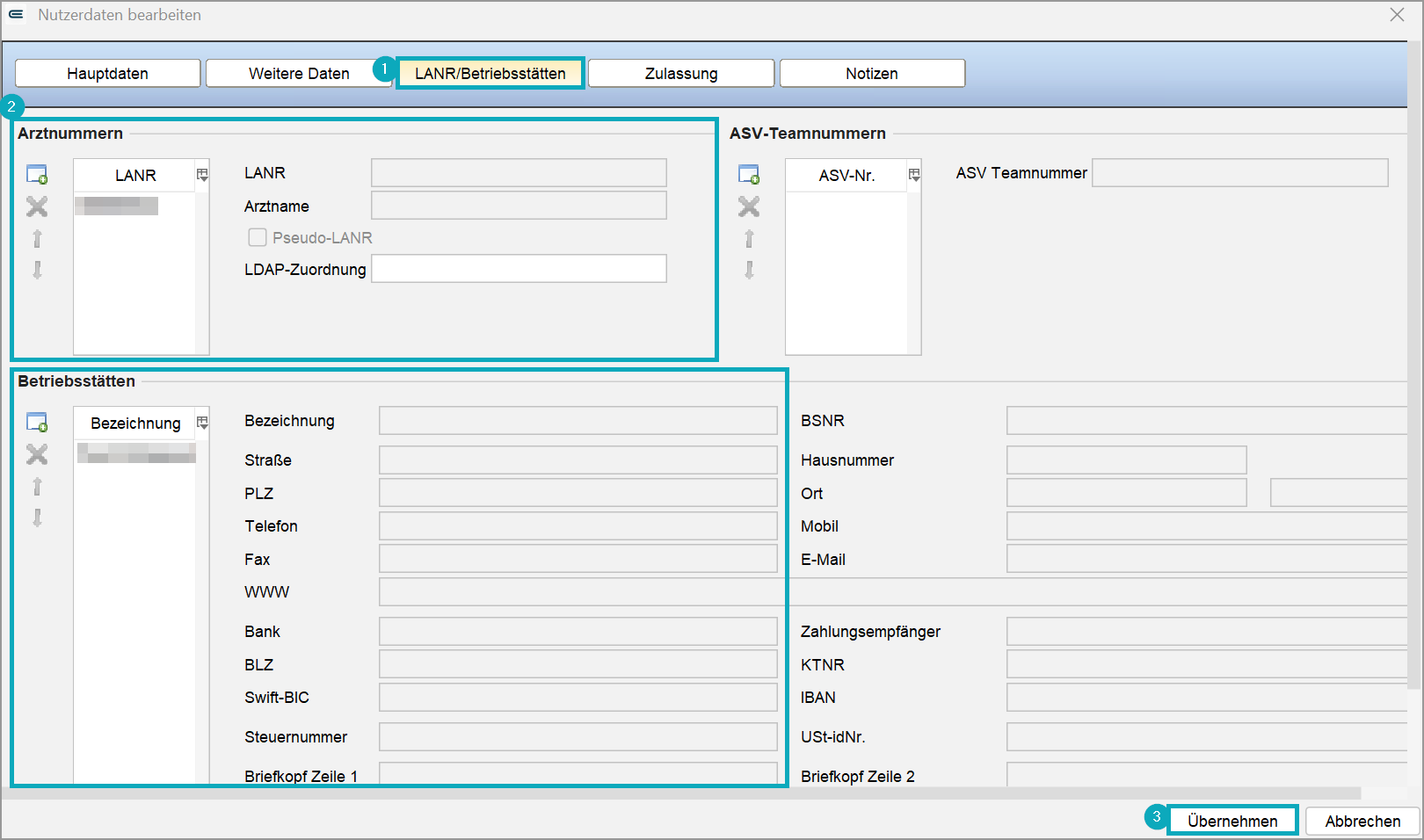This screenshot has width=1424, height=840.
Task: Delete selected ASV-Nr. entry
Action: (749, 206)
